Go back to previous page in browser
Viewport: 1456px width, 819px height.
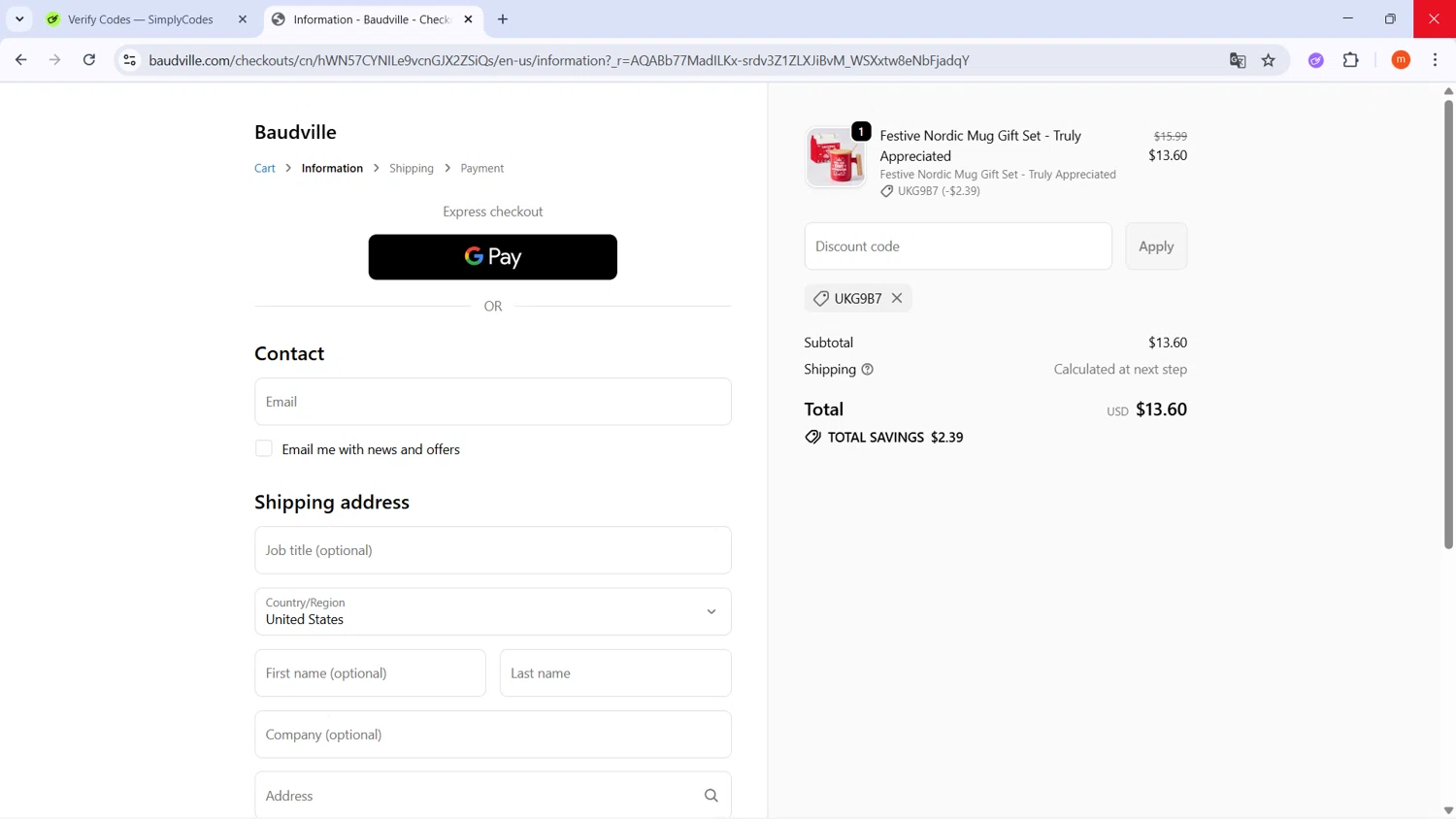[x=20, y=60]
